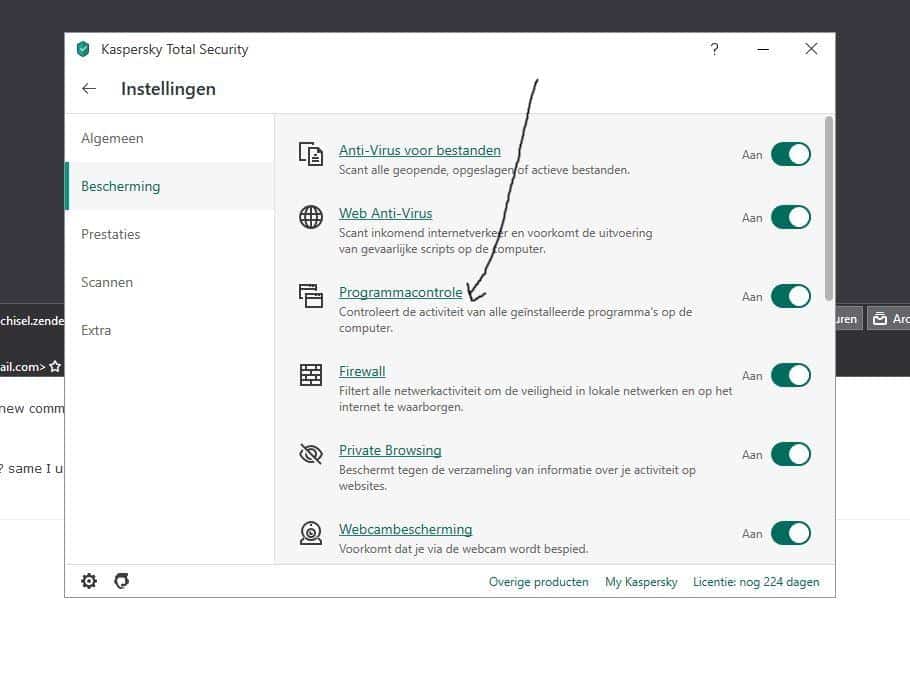The image size is (910, 697).
Task: Open the support headset icon
Action: pyautogui.click(x=121, y=581)
